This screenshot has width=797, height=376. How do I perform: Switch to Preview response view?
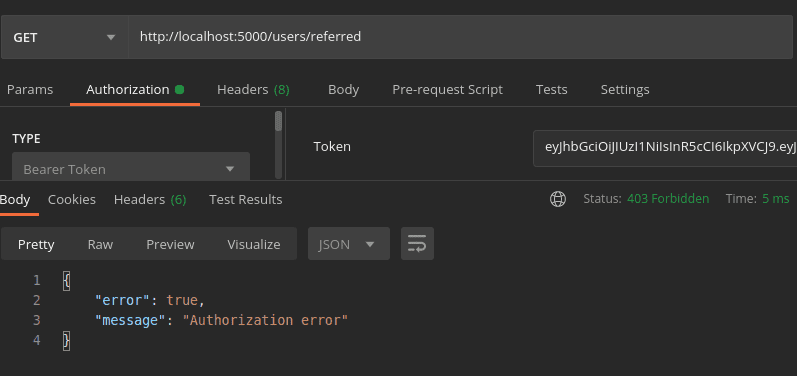[170, 244]
